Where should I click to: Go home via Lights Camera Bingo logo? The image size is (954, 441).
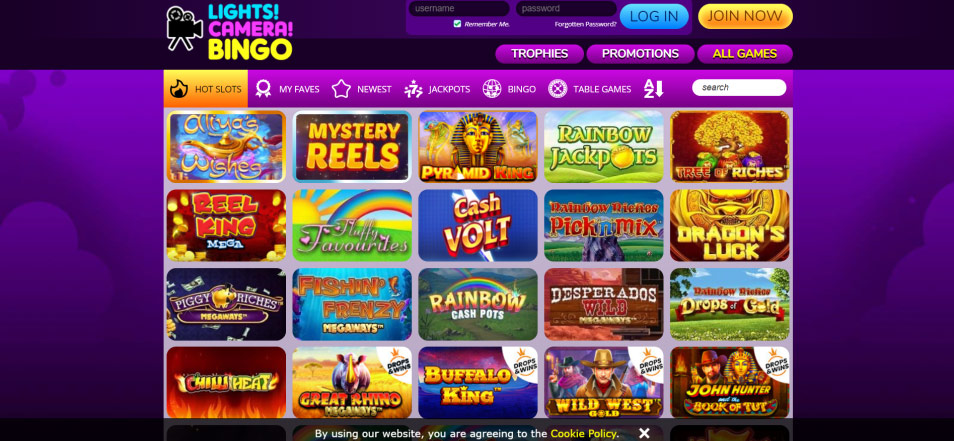click(229, 32)
